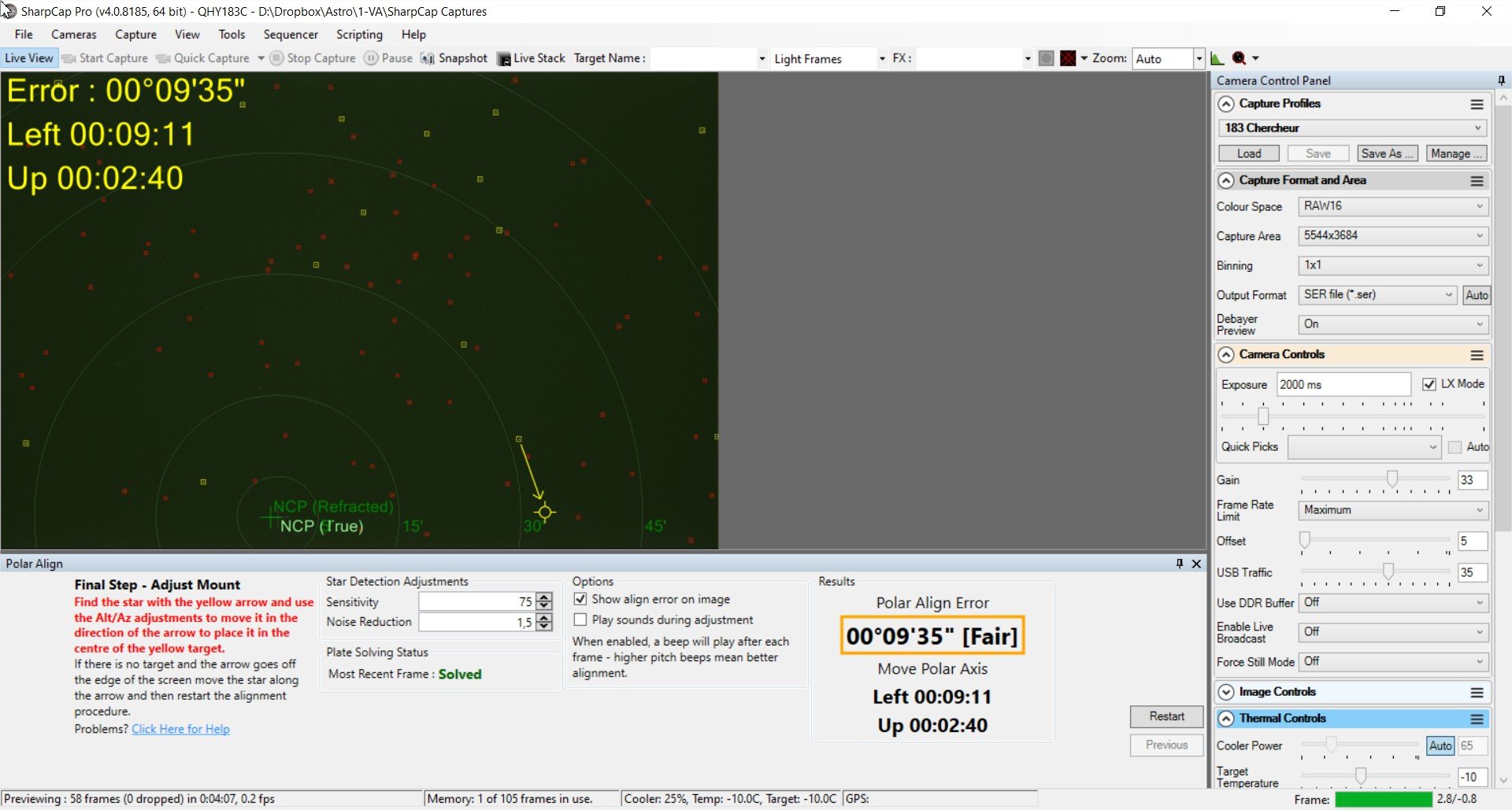Image resolution: width=1512 pixels, height=810 pixels.
Task: Pin the Polar Align panel
Action: [1180, 564]
